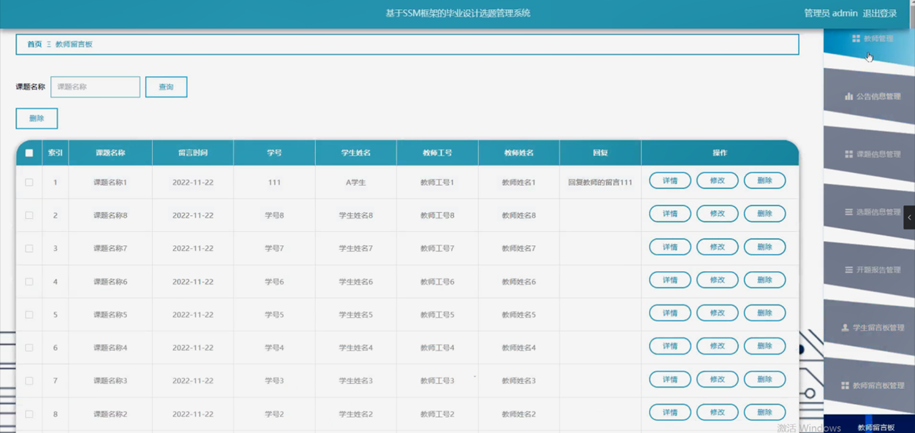Click the 留言时间 column header
This screenshot has width=915, height=433.
pyautogui.click(x=193, y=153)
